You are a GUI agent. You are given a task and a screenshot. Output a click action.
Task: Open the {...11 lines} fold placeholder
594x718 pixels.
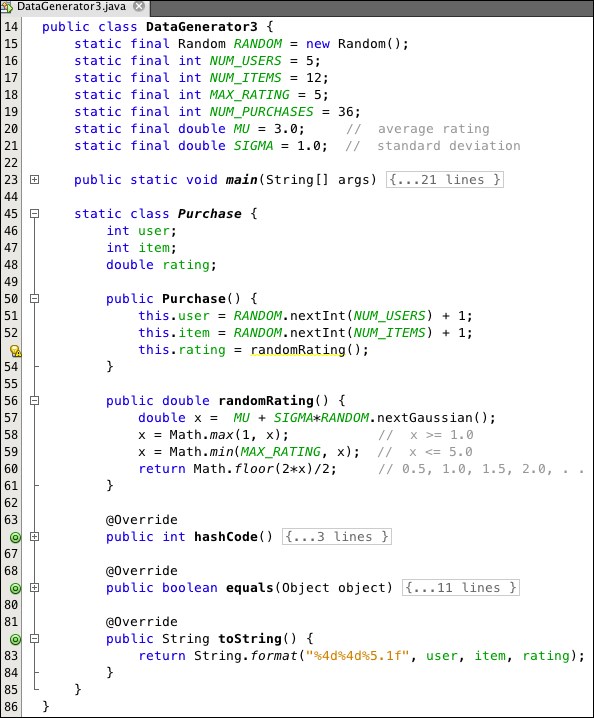tap(461, 587)
